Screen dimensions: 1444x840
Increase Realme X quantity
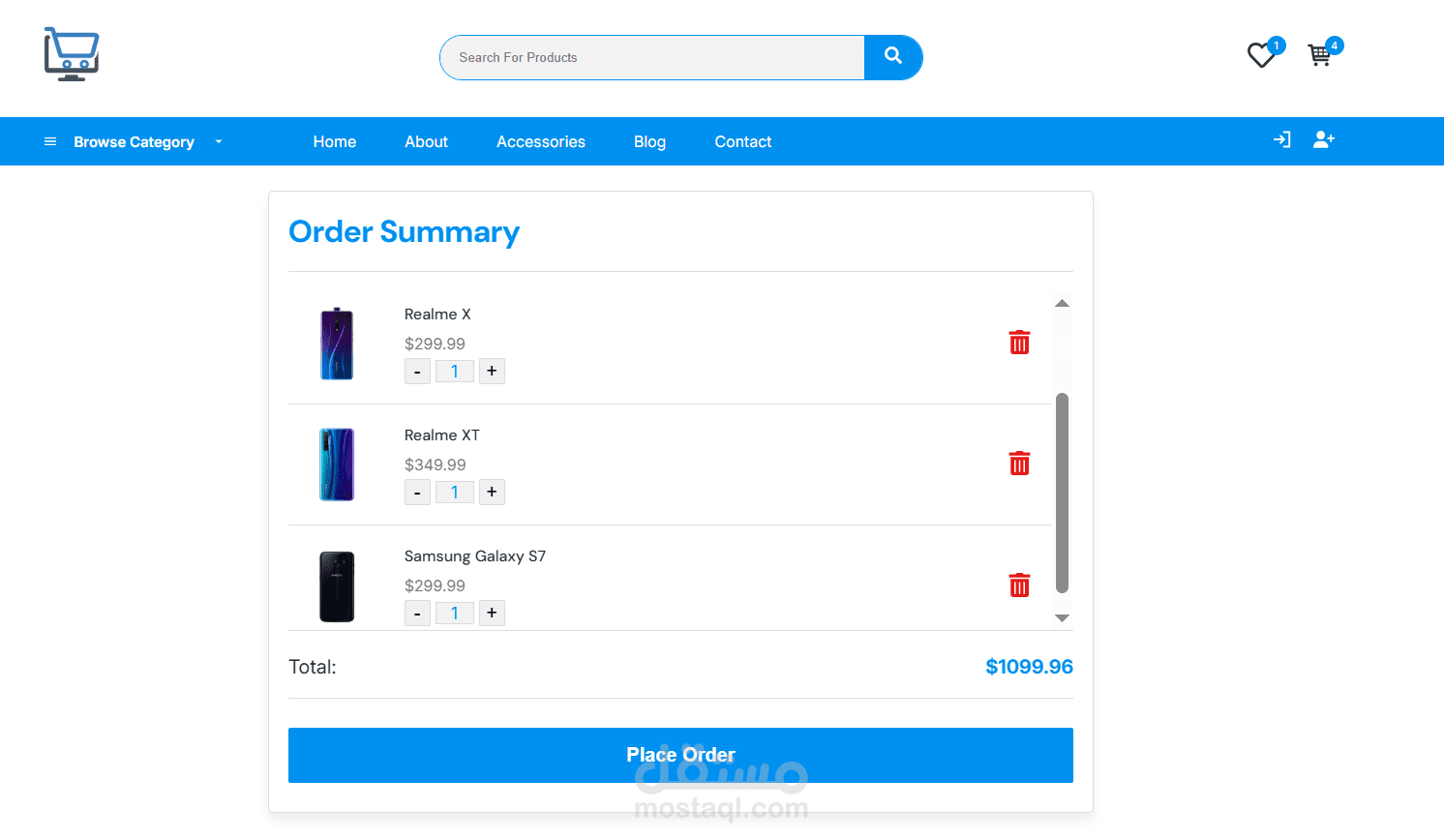[x=492, y=372]
